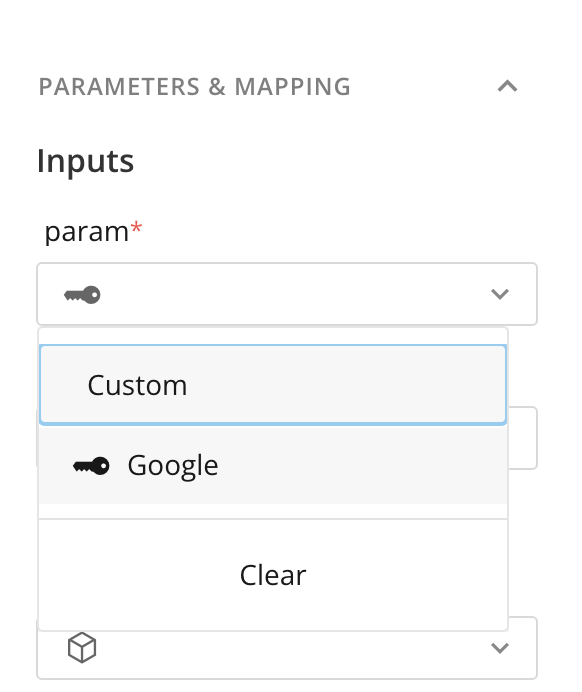Click the param field label
Image resolution: width=582 pixels, height=692 pixels.
click(86, 232)
